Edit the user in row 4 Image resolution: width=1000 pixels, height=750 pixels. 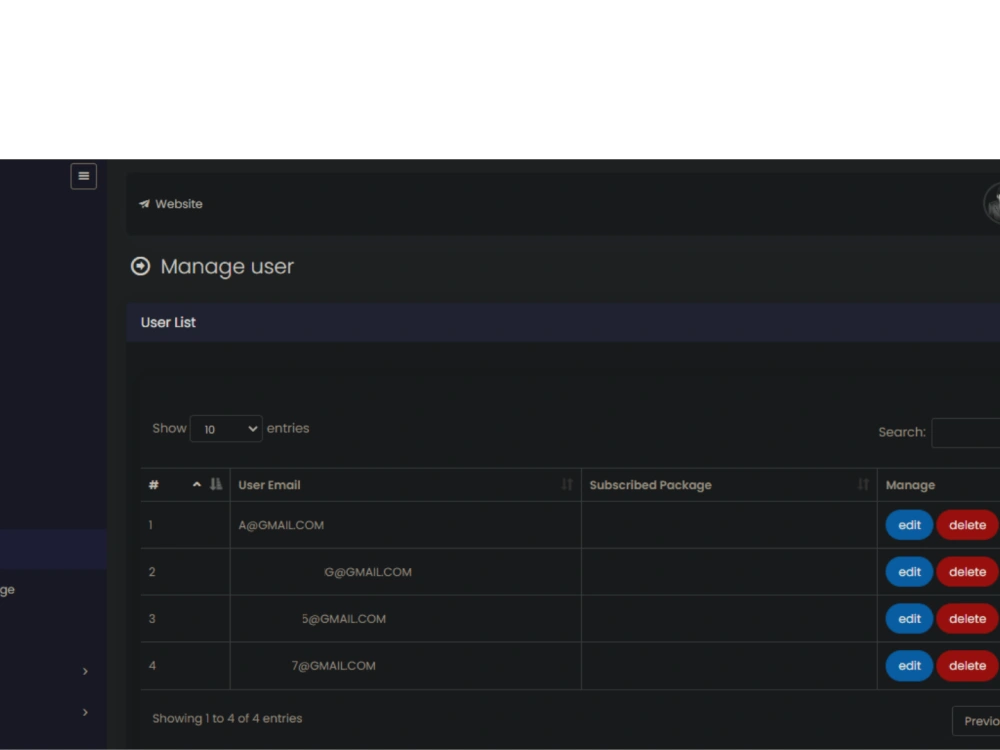[x=909, y=666]
